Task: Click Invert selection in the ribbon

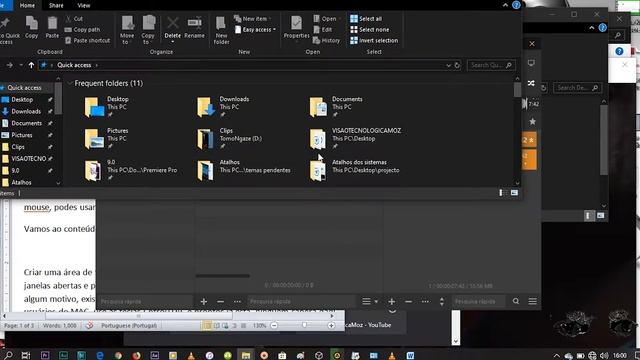Action: point(374,40)
